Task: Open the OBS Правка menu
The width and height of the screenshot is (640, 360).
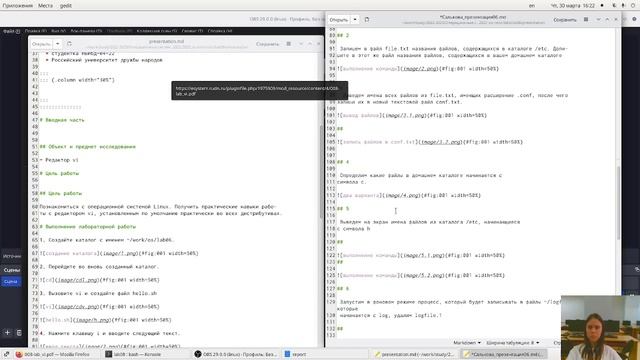Action: (36, 31)
